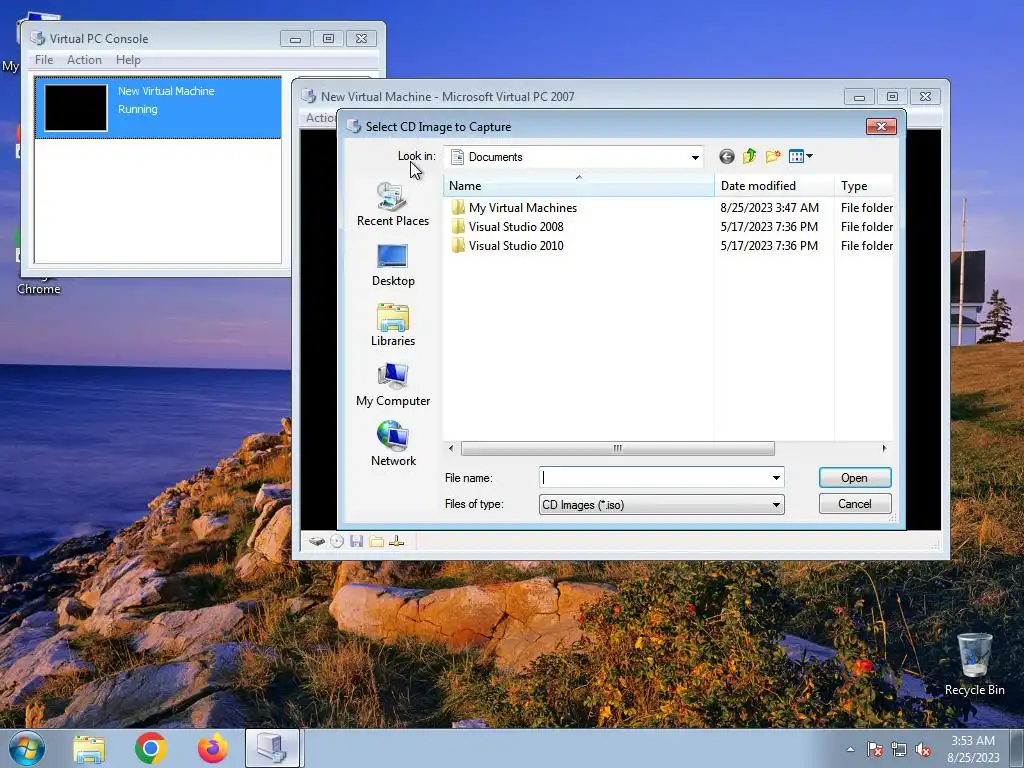Select Libraries in places sidebar
The width and height of the screenshot is (1024, 768).
pos(392,325)
